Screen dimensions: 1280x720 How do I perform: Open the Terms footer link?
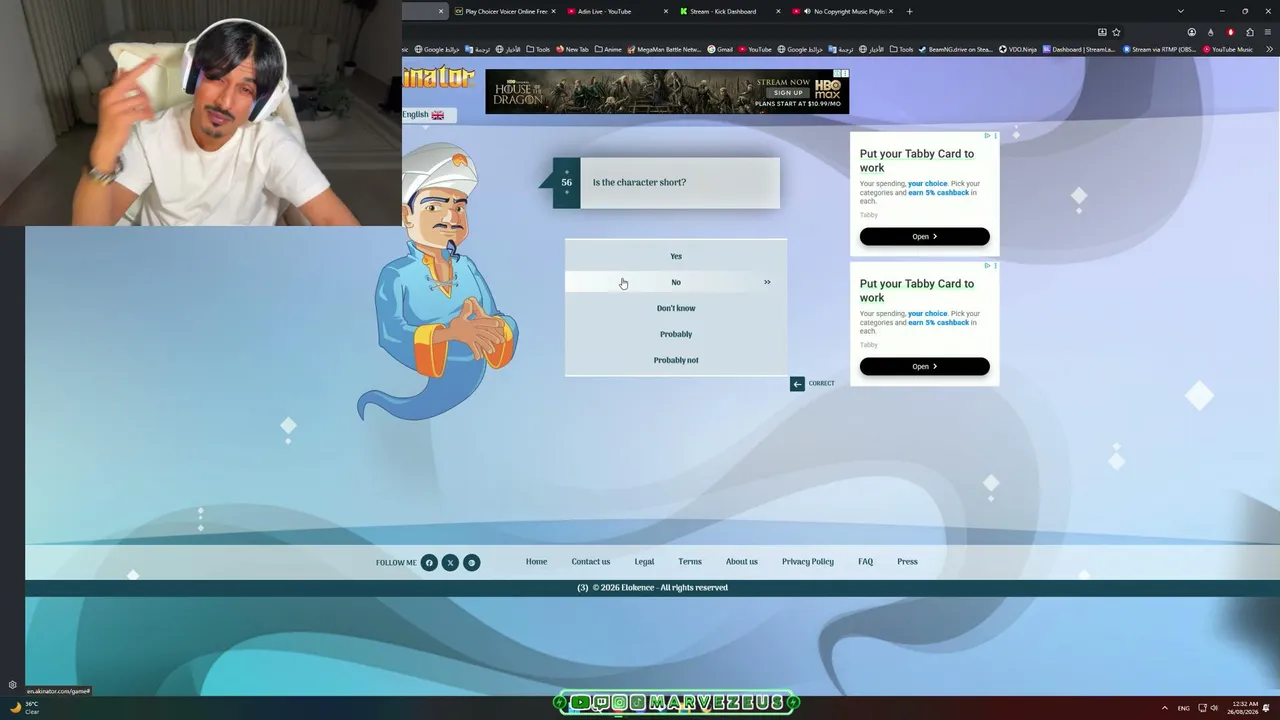[x=690, y=562]
